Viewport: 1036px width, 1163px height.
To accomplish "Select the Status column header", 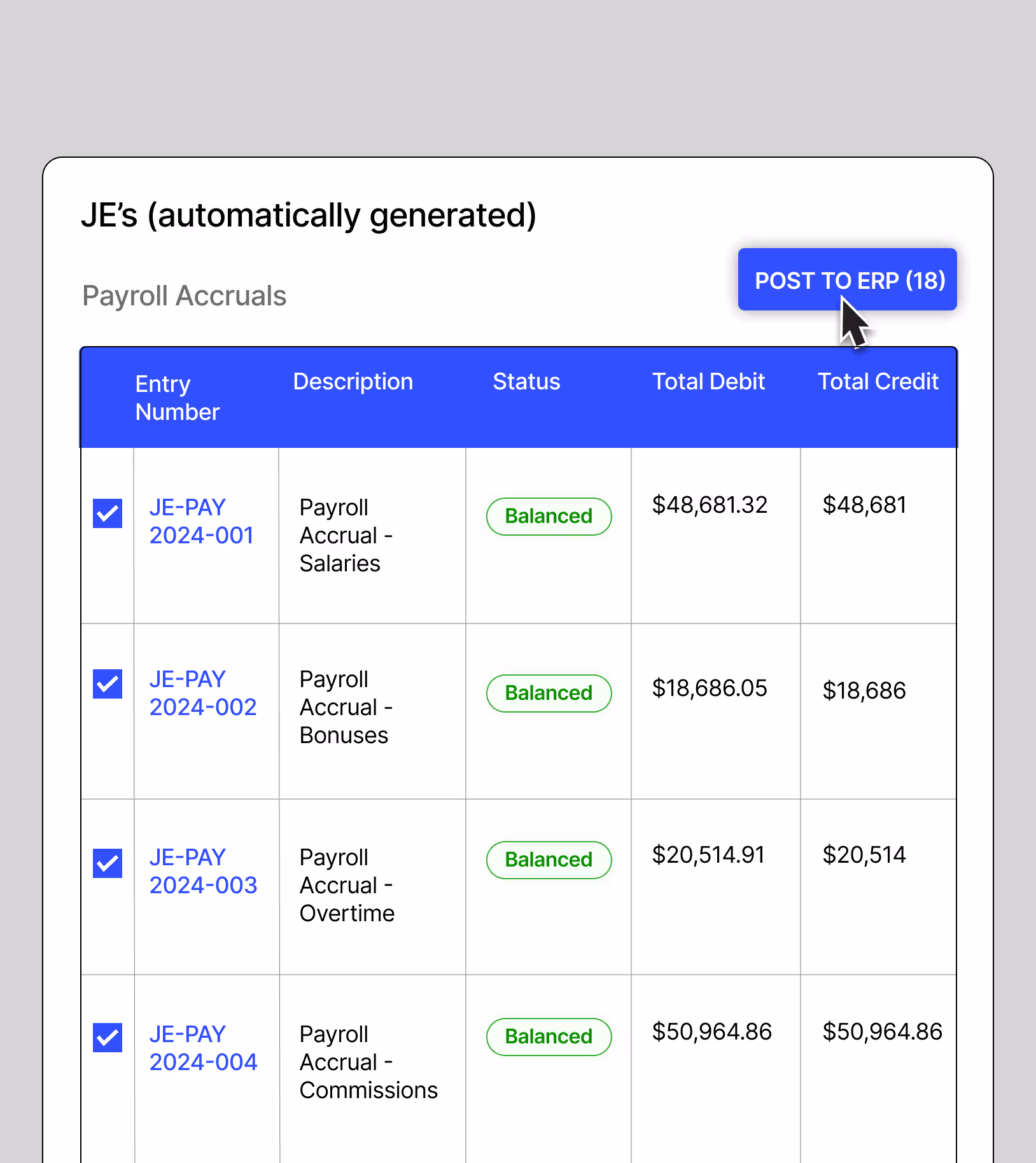I will tap(526, 382).
